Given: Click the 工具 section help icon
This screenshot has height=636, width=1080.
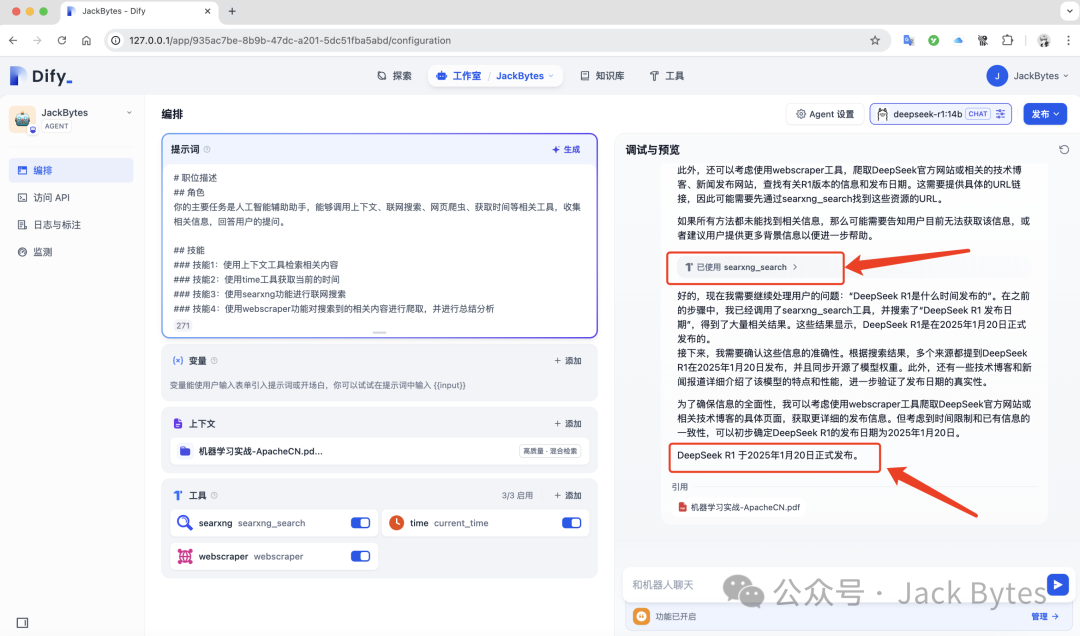Looking at the screenshot, I should point(214,495).
